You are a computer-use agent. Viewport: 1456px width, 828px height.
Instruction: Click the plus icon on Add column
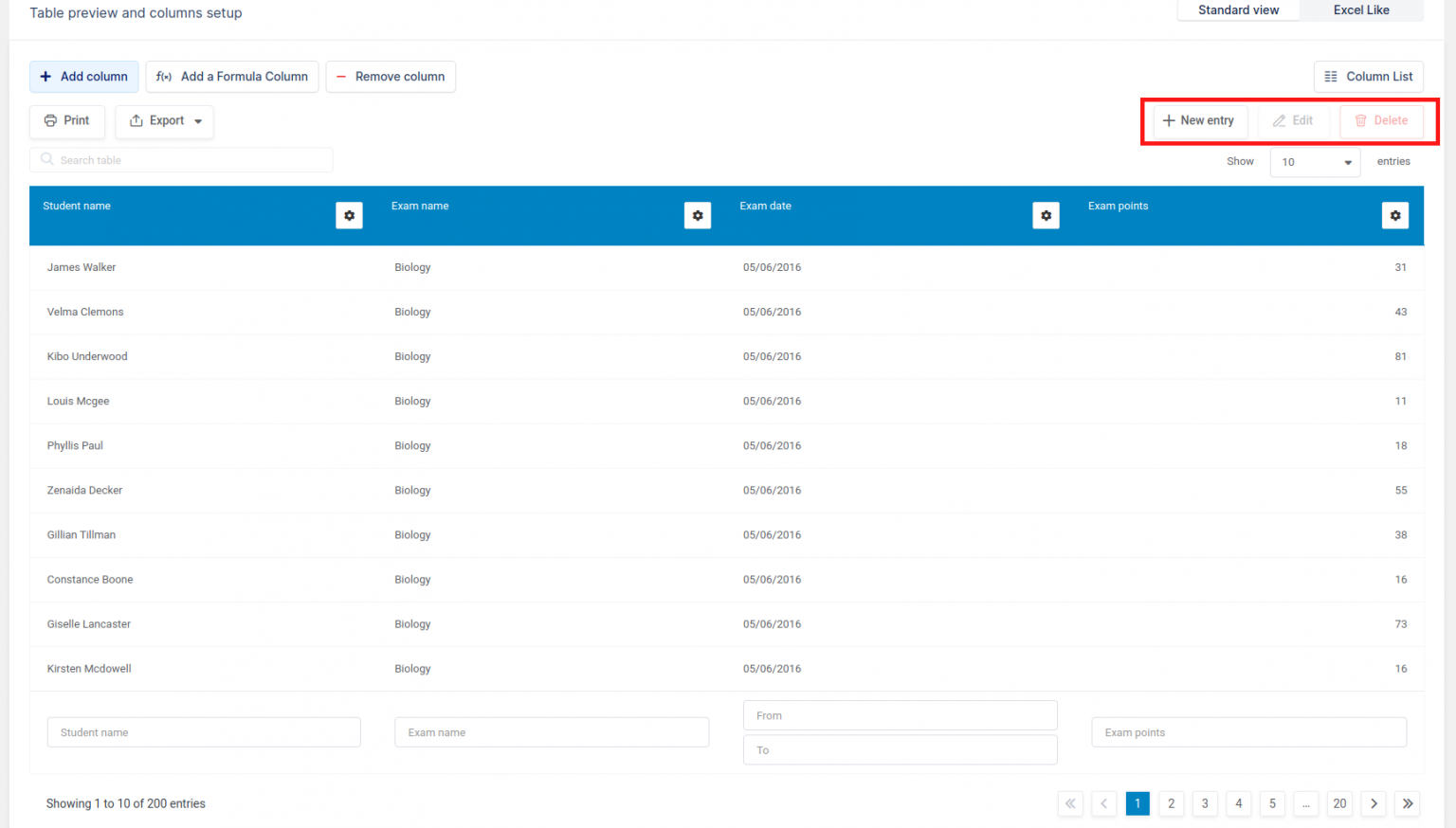tap(45, 77)
